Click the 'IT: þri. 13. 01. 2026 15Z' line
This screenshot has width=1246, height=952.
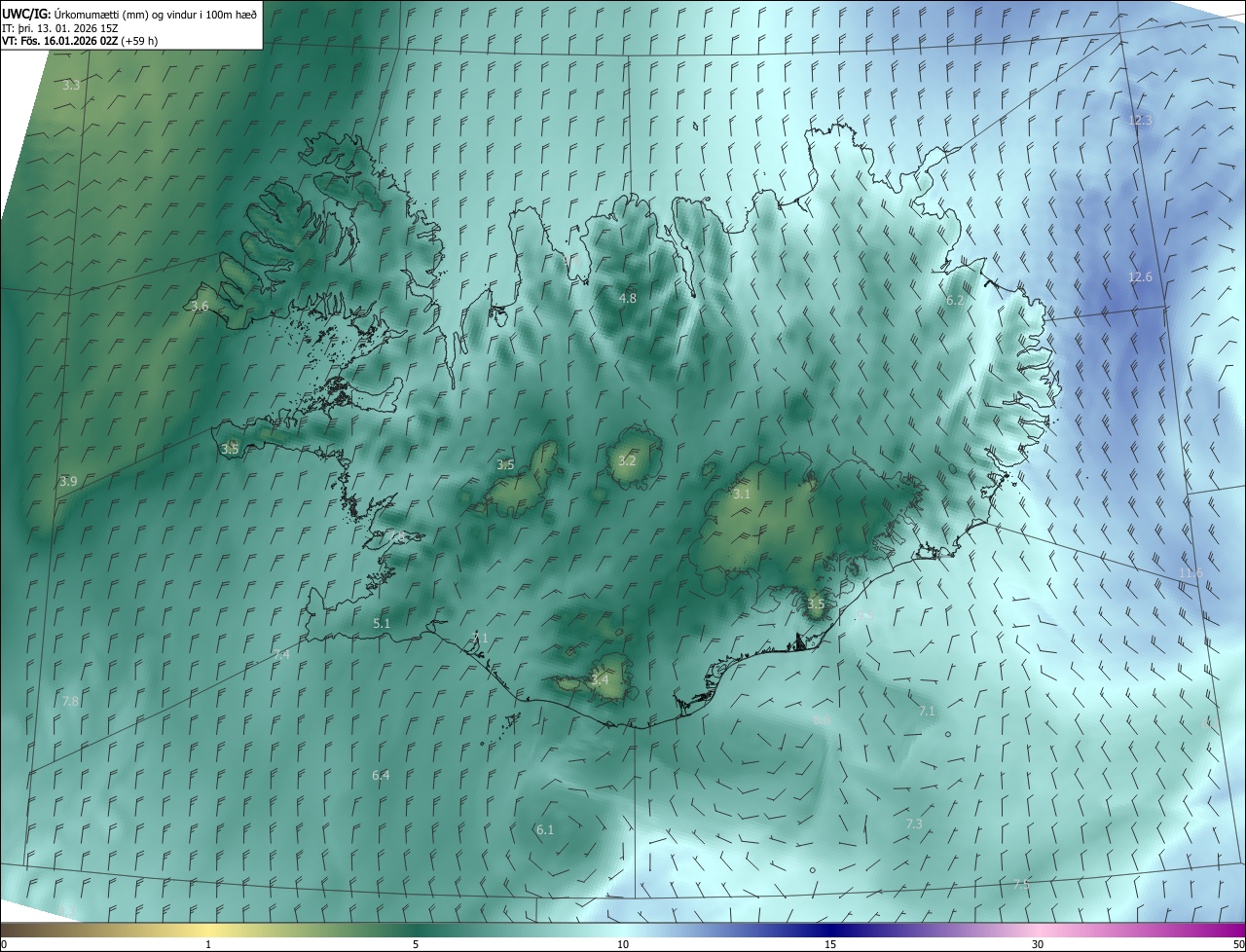tap(59, 27)
